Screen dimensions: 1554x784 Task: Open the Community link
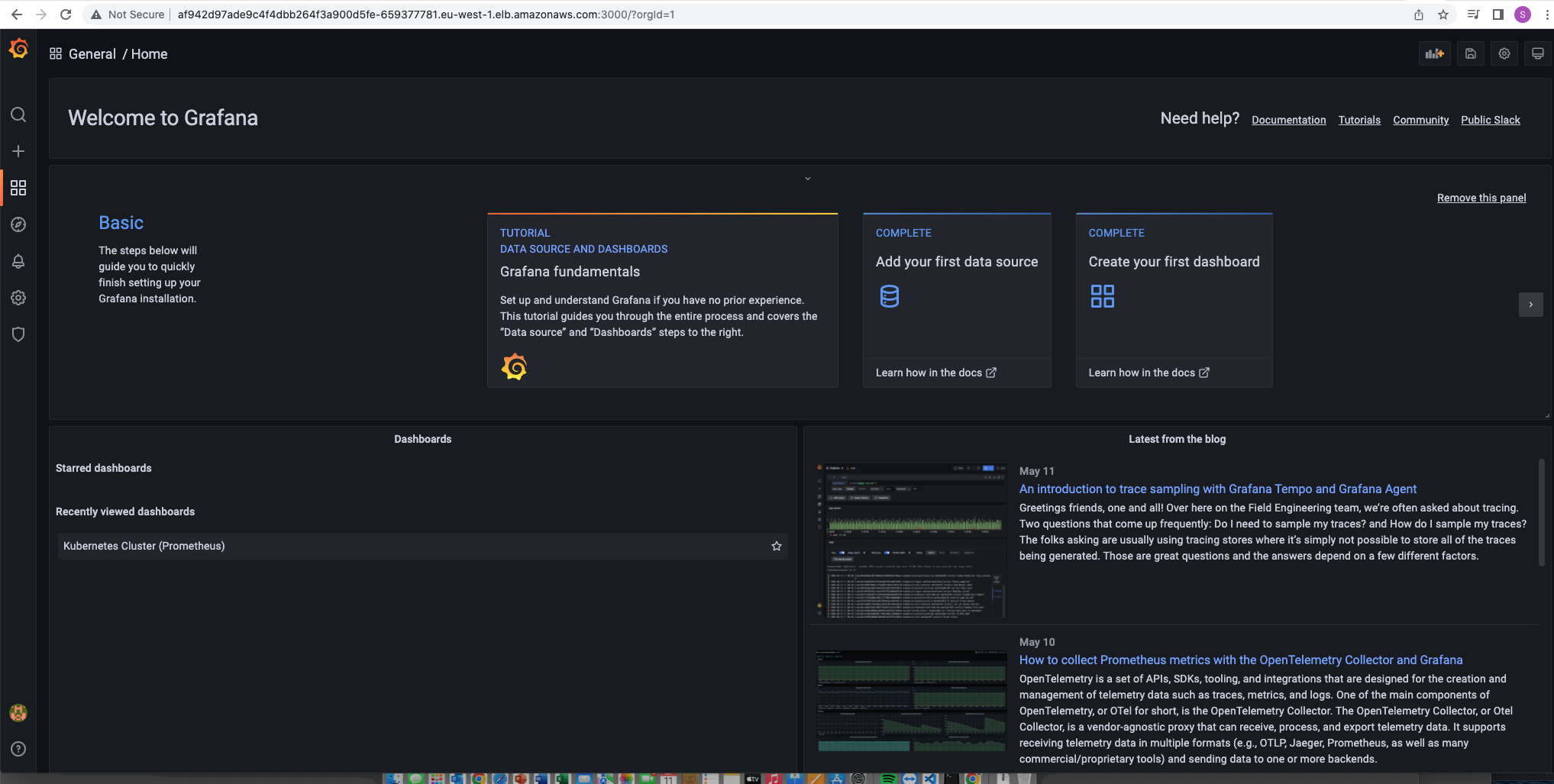pos(1420,120)
